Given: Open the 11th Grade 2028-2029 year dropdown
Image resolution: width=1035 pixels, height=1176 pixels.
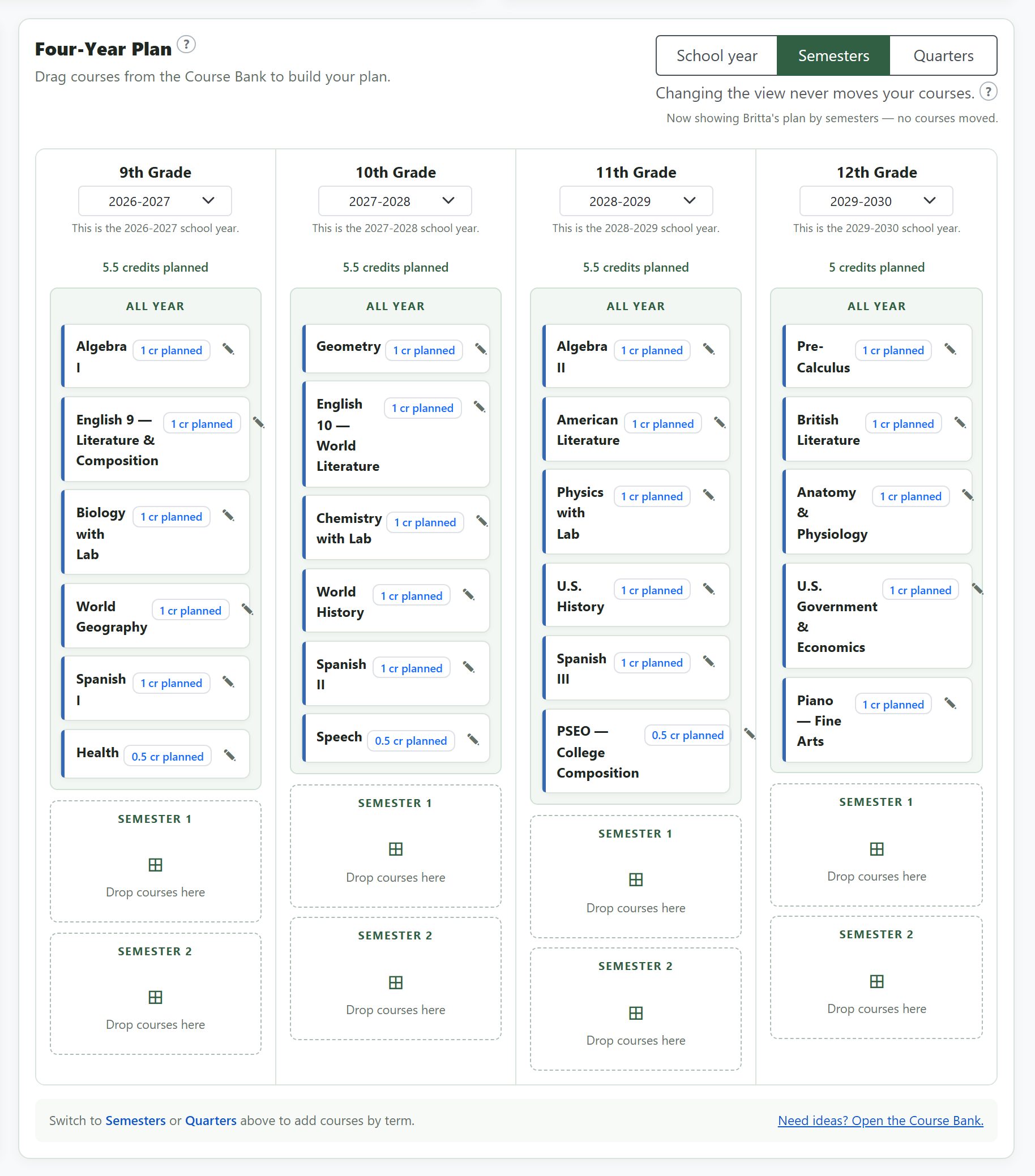Looking at the screenshot, I should tap(636, 201).
